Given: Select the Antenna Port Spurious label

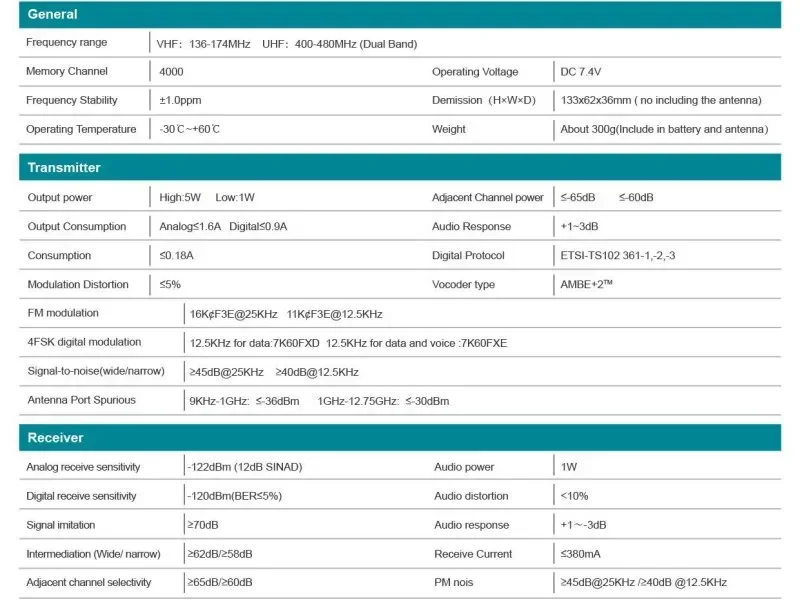Looking at the screenshot, I should 82,400.
